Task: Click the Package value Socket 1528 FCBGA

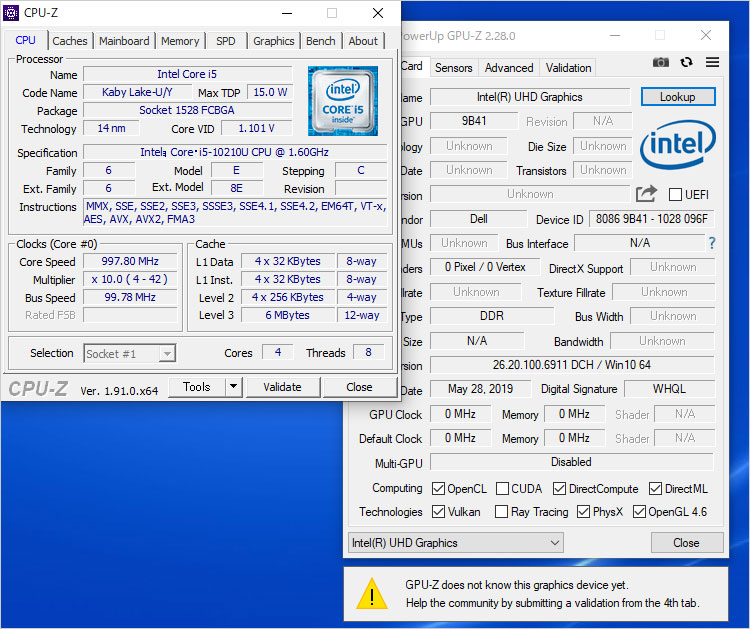Action: [187, 110]
